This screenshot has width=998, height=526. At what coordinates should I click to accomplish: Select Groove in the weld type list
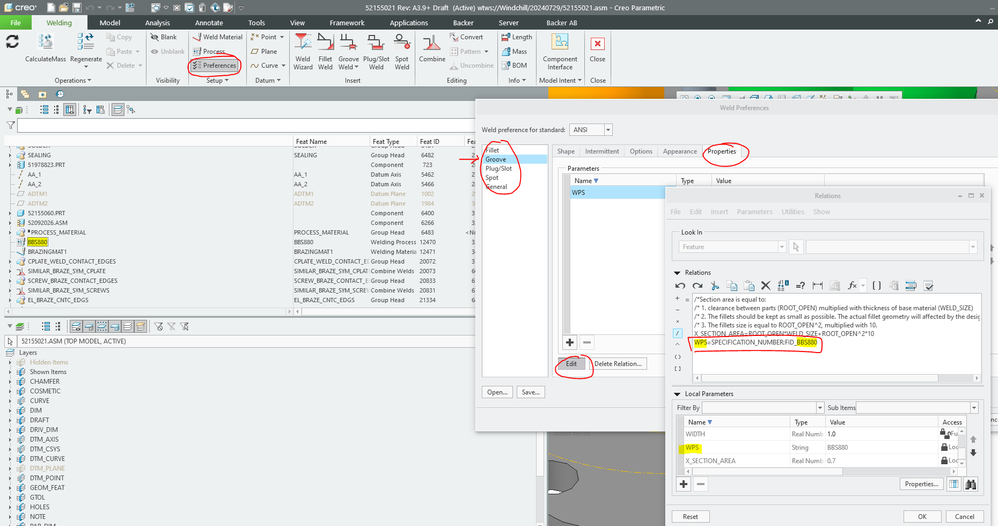coord(496,159)
